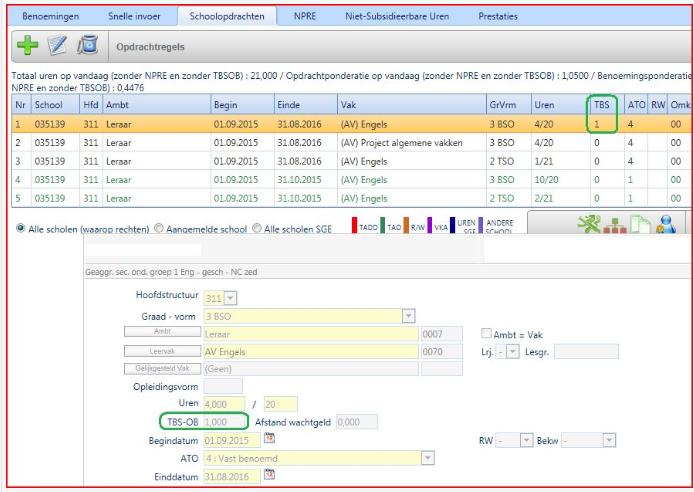Viewport: 694px width, 492px height.
Task: Click the ATO column header
Action: pos(636,105)
